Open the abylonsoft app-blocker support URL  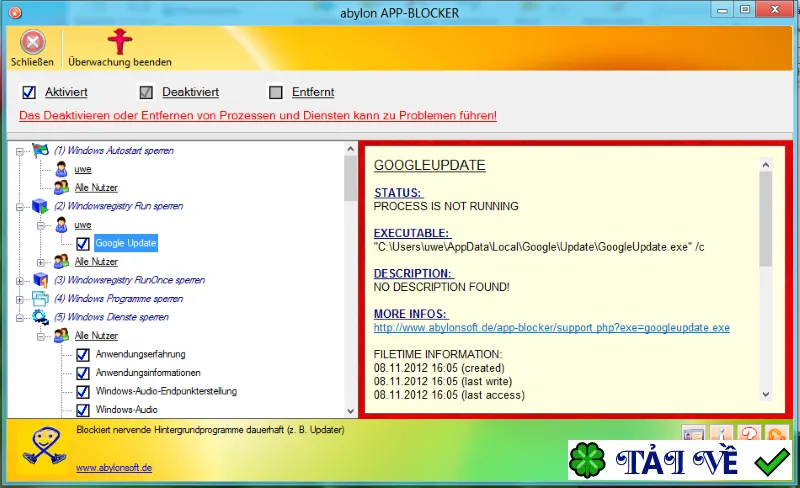tap(552, 328)
